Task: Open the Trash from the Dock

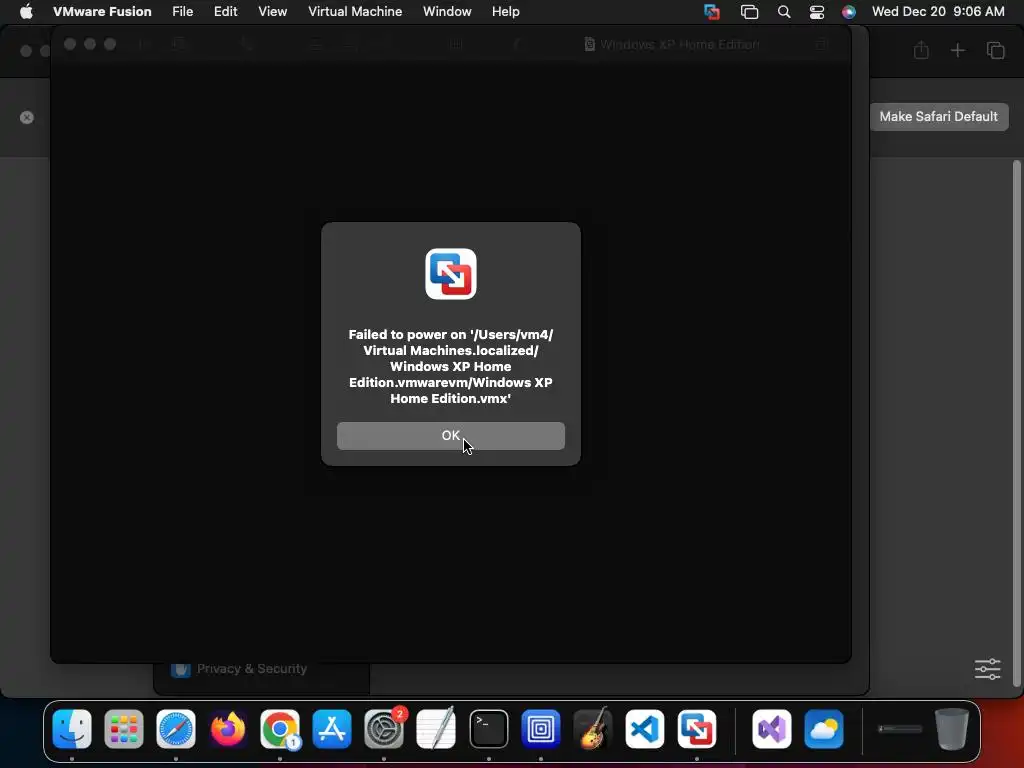Action: [x=952, y=729]
